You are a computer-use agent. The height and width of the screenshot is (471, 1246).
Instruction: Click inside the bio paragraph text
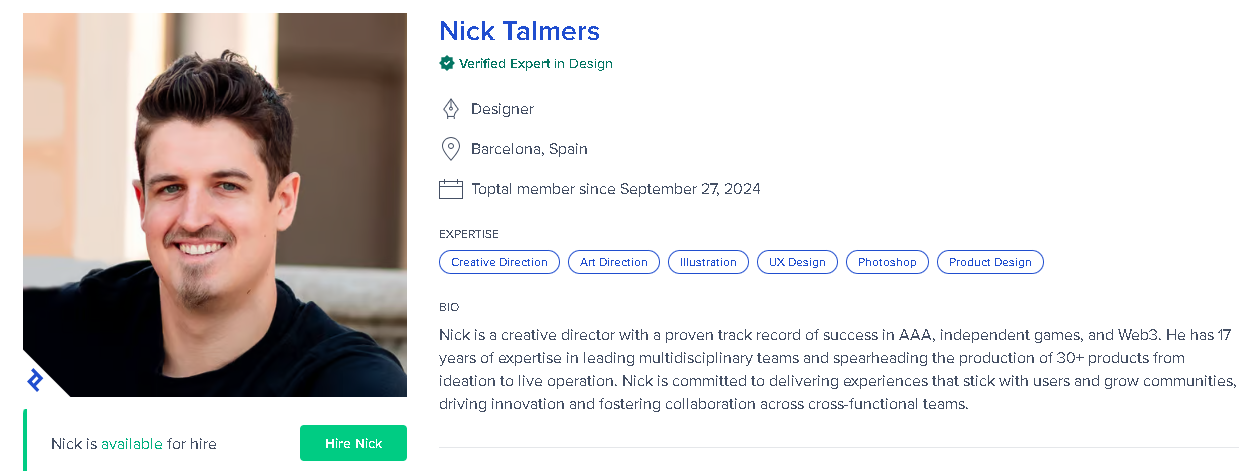point(838,369)
